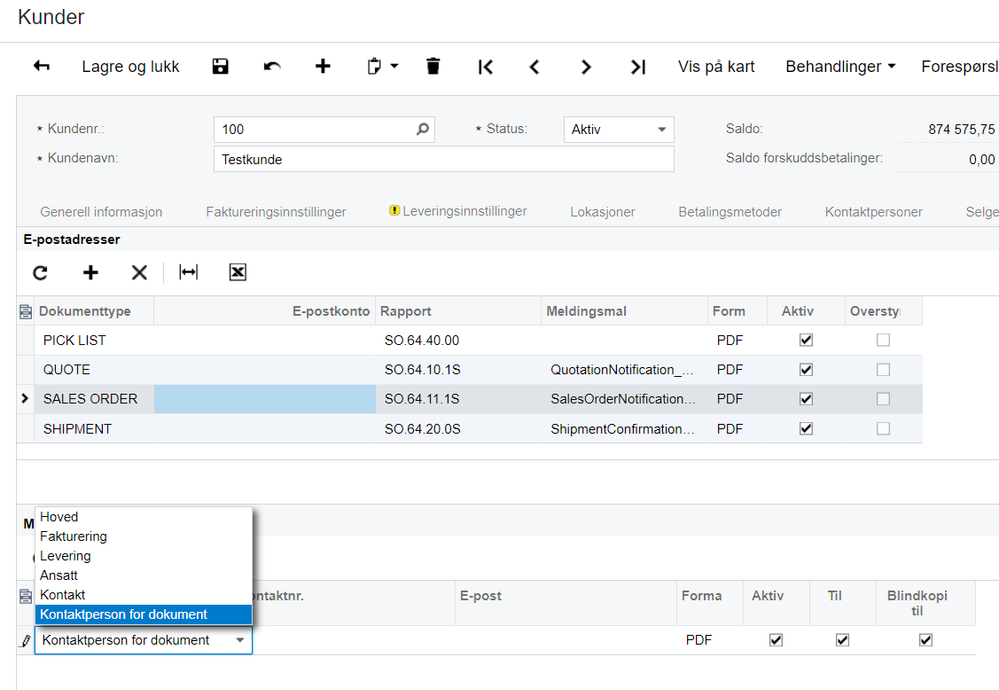
Task: Open the Kontaktpersoner tab
Action: click(x=873, y=212)
